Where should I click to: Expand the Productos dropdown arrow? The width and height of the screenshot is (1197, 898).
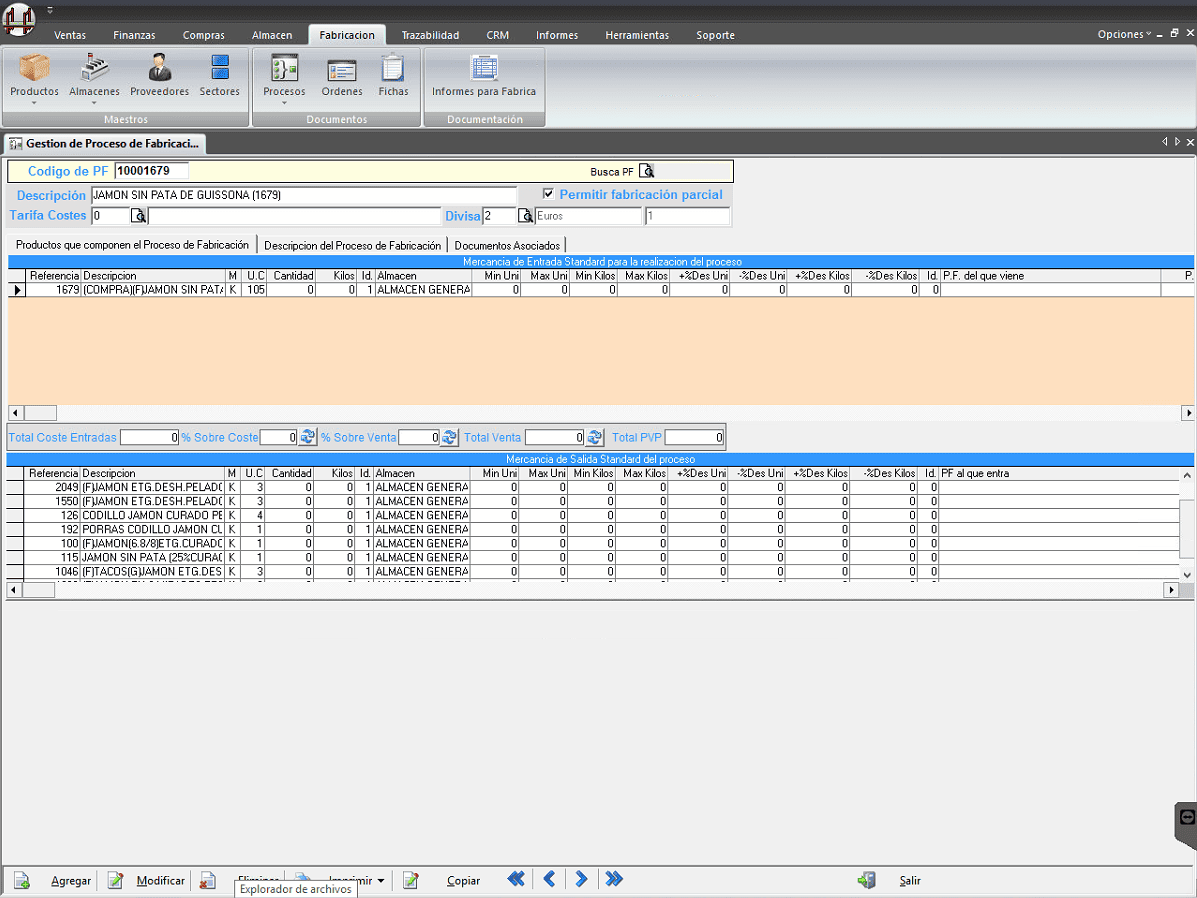(34, 103)
